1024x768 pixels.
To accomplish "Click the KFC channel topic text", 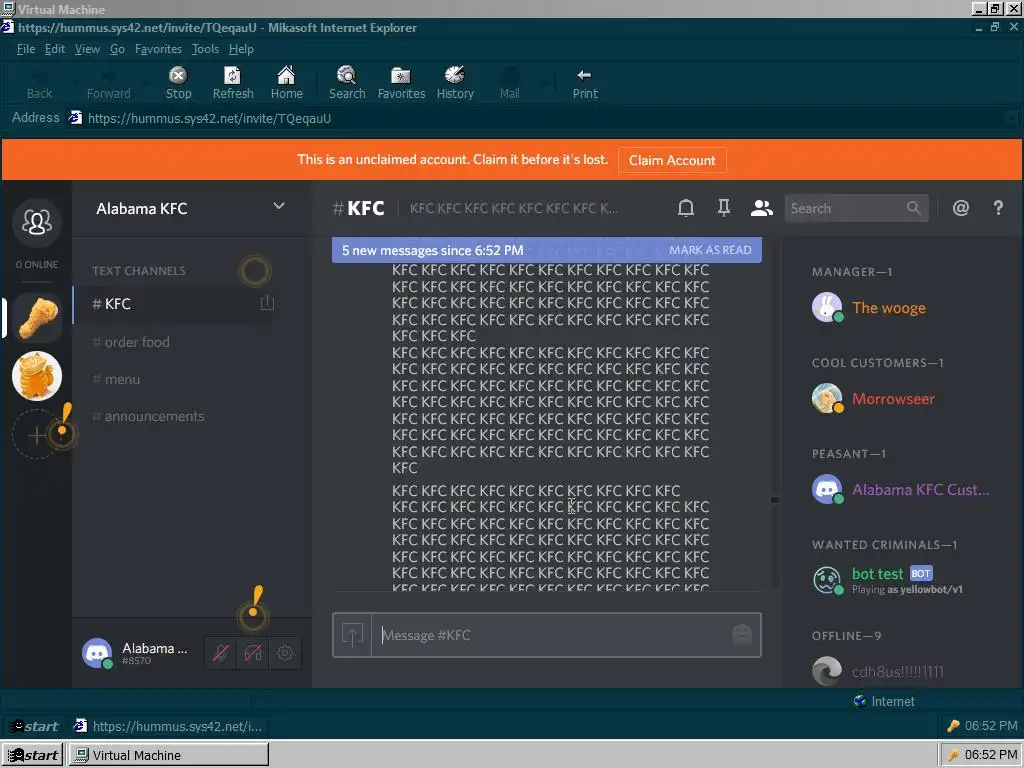I will click(x=513, y=208).
